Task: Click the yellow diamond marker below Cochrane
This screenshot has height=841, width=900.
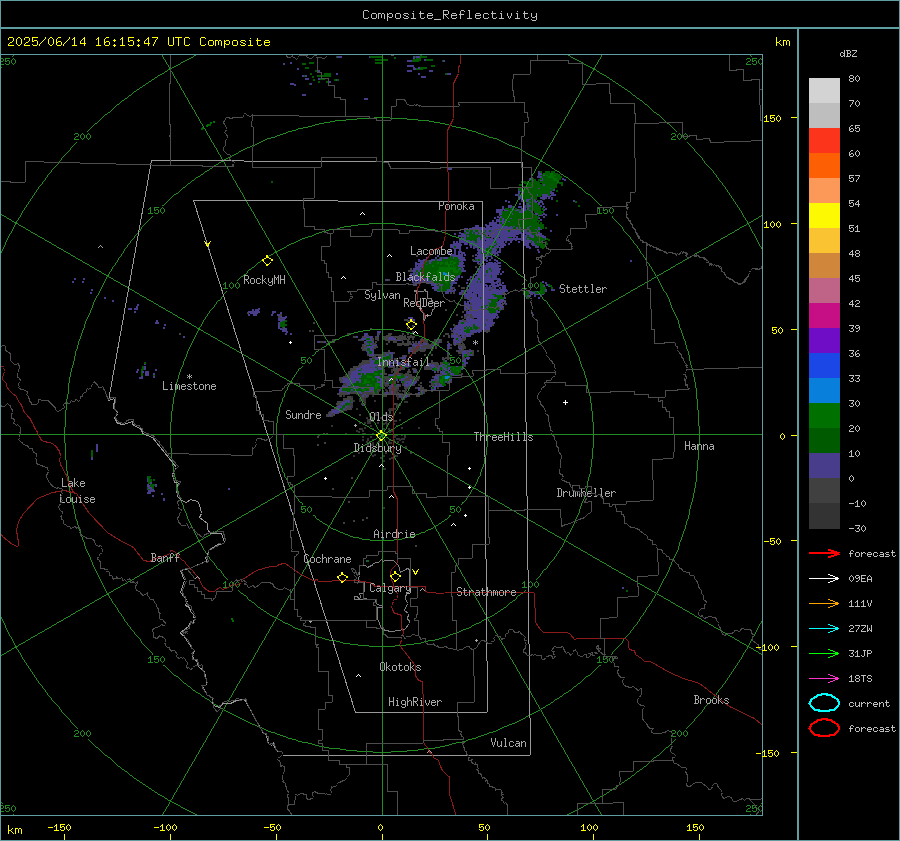Action: [x=342, y=577]
